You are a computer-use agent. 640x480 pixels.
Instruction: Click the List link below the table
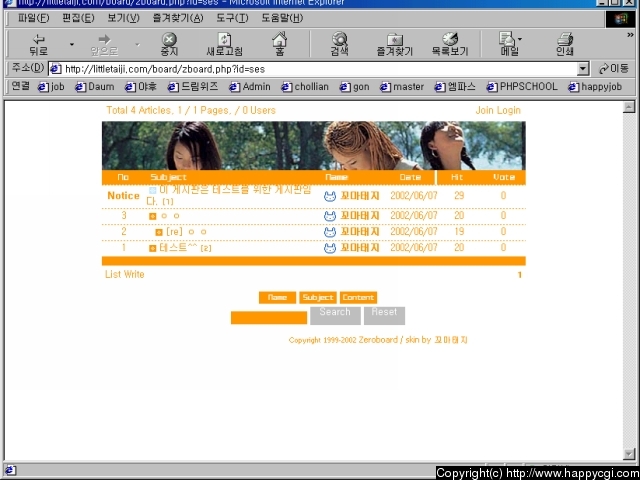coord(112,274)
